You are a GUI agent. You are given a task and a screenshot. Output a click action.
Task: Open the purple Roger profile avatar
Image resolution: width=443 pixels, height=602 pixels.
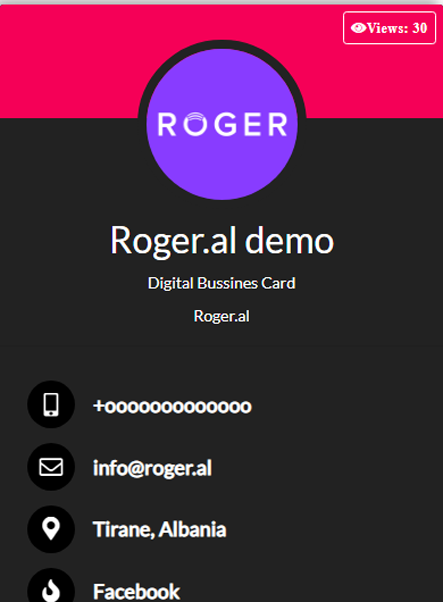tap(222, 124)
